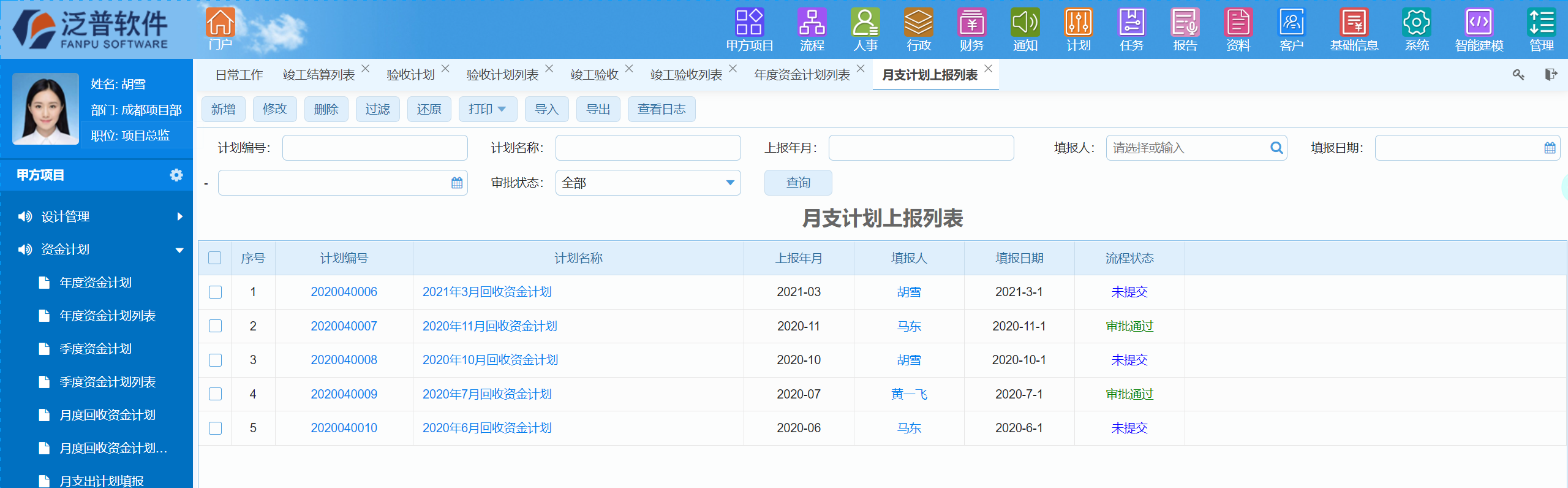Click into the 计划名称 input field
Image resolution: width=1568 pixels, height=488 pixels.
pos(647,148)
